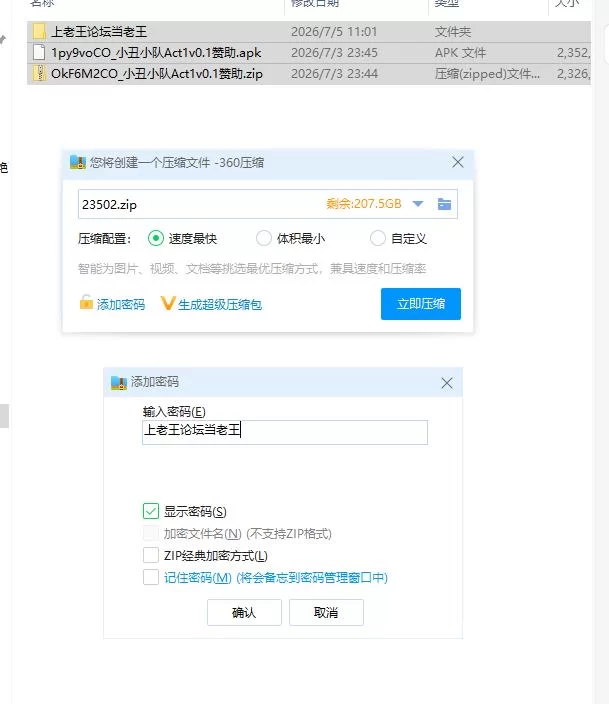This screenshot has height=704, width=609.
Task: Click the orange V icon for 超级压缩包
Action: coord(168,304)
